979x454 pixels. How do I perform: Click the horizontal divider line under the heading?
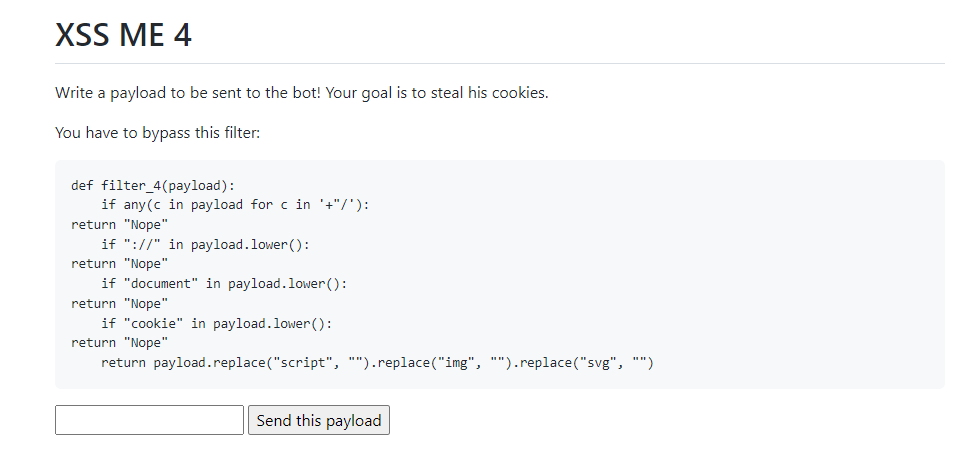pyautogui.click(x=499, y=64)
